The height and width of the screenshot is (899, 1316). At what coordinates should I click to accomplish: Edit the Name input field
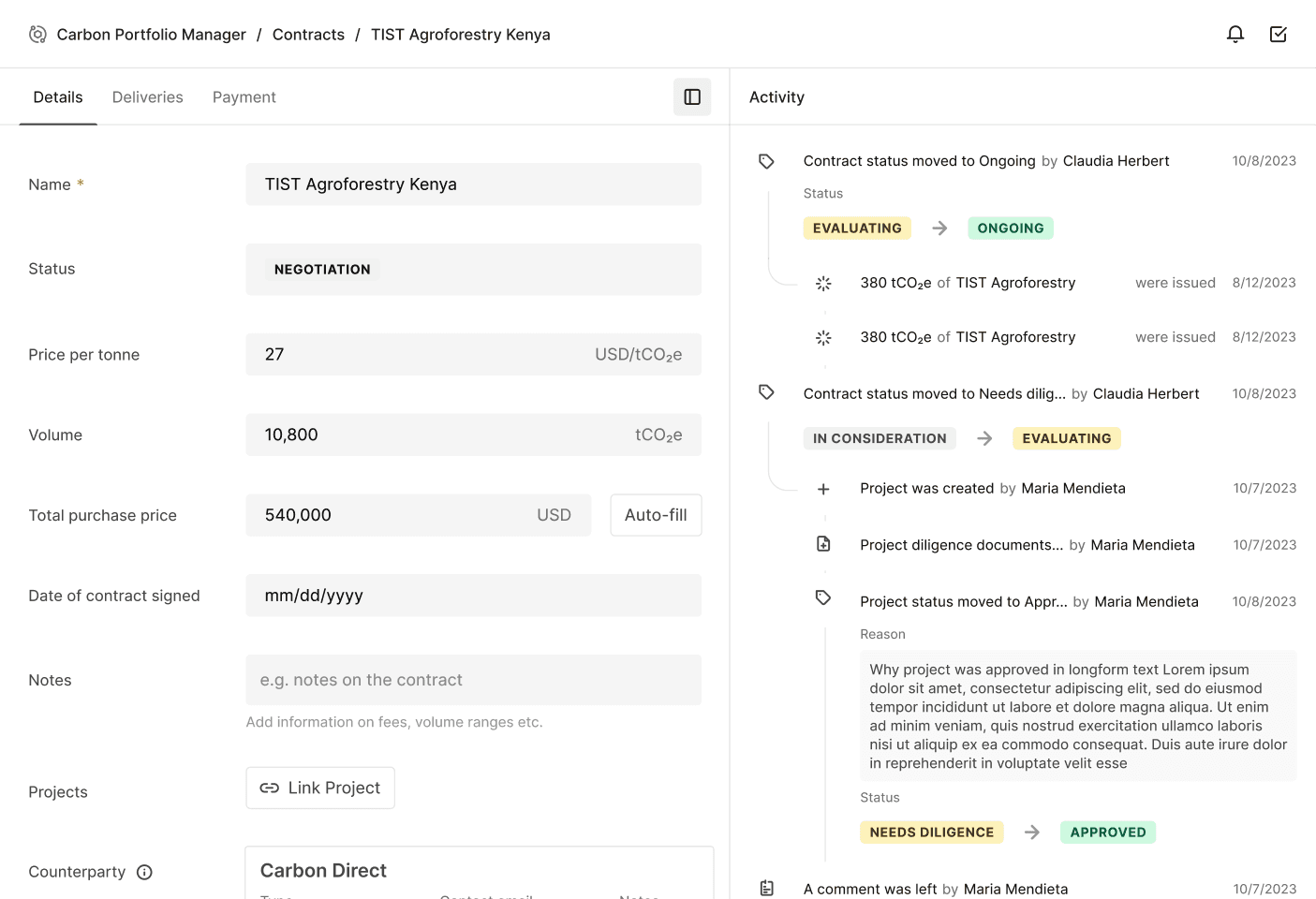click(x=474, y=184)
